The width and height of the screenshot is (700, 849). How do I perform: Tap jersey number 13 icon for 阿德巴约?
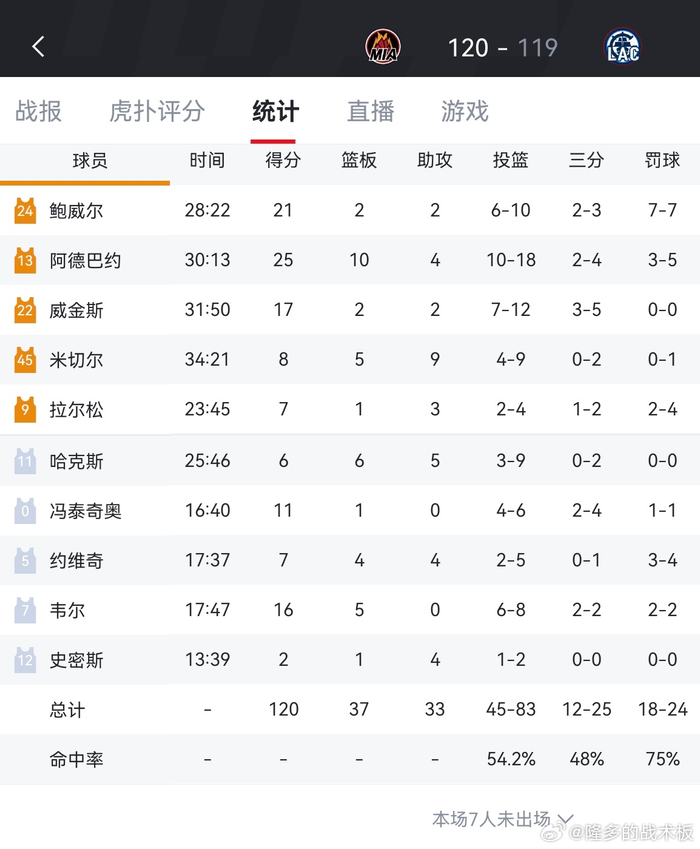click(25, 260)
